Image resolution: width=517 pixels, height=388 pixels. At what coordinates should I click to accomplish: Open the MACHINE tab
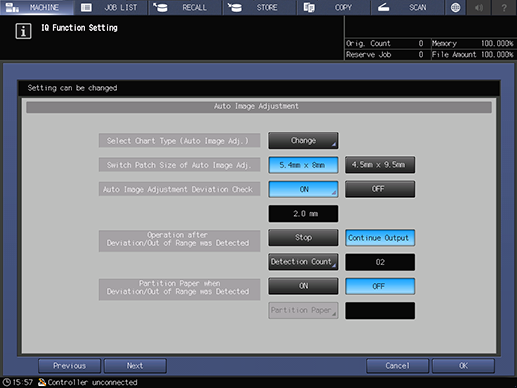37,7
